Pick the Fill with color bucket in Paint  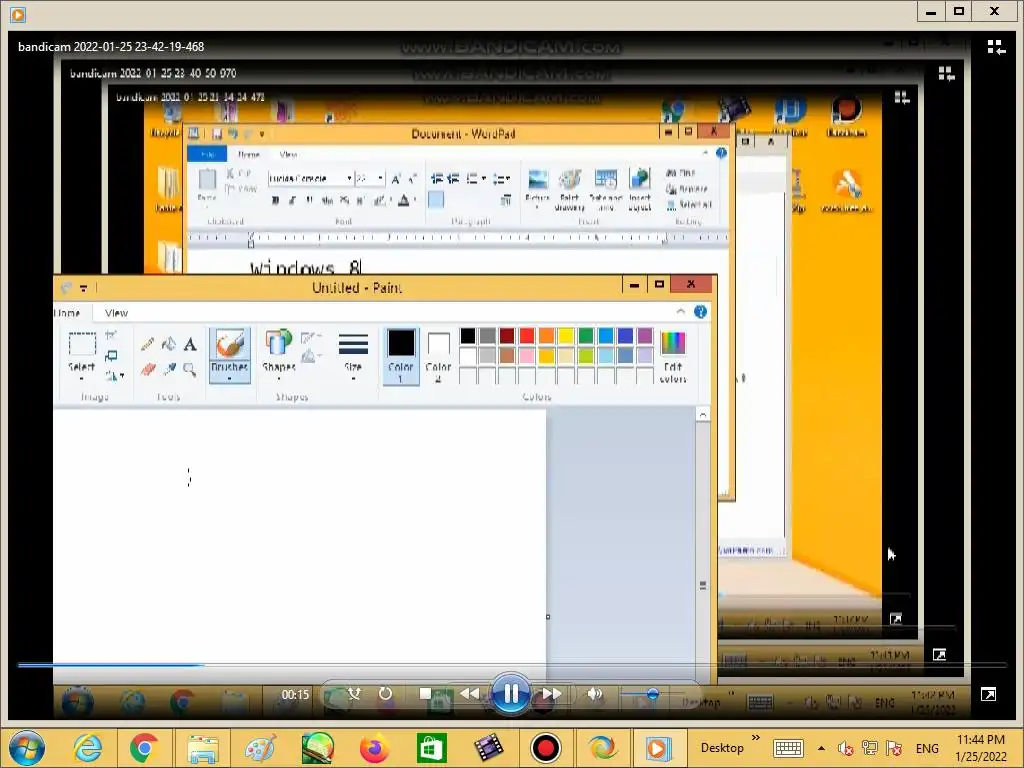pyautogui.click(x=168, y=344)
